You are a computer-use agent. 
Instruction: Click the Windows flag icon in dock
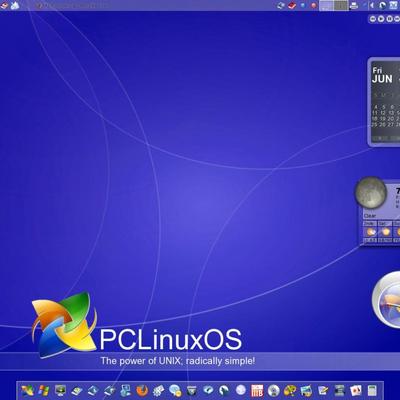pos(44,390)
